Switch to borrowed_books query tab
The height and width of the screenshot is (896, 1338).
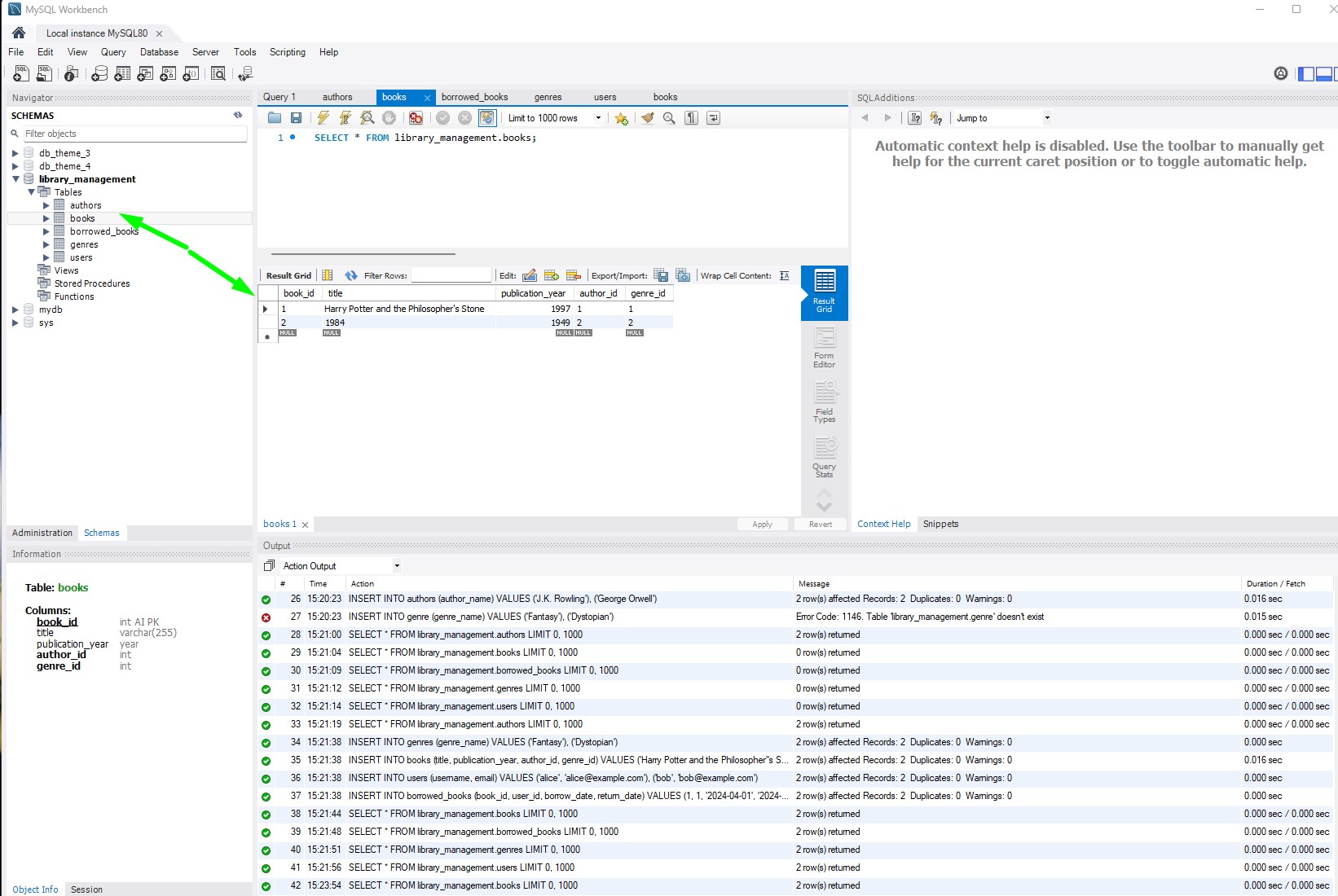click(x=474, y=97)
